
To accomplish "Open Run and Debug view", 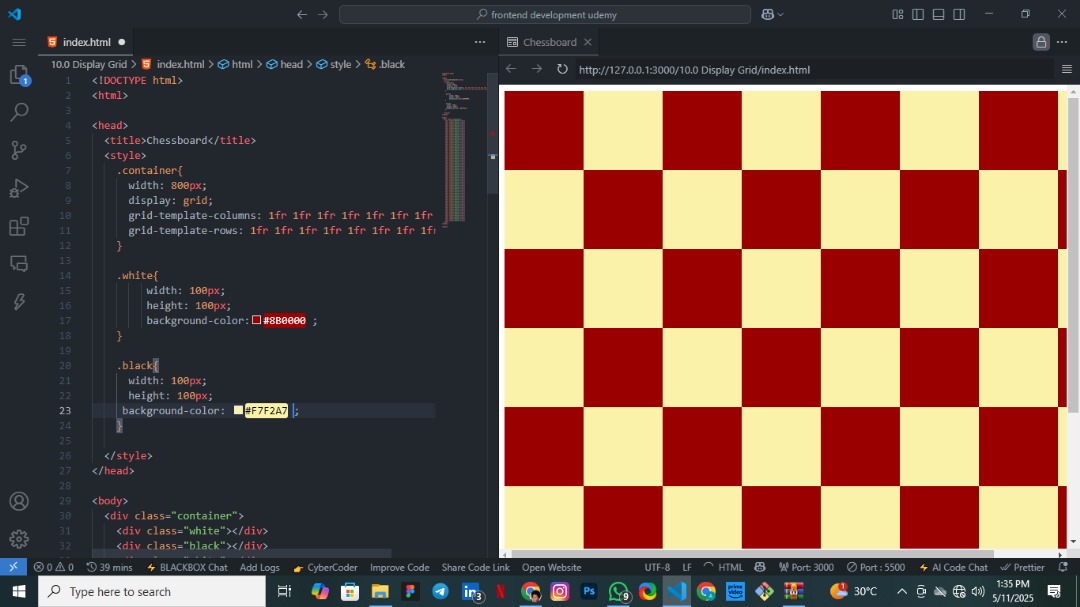I will click(19, 187).
